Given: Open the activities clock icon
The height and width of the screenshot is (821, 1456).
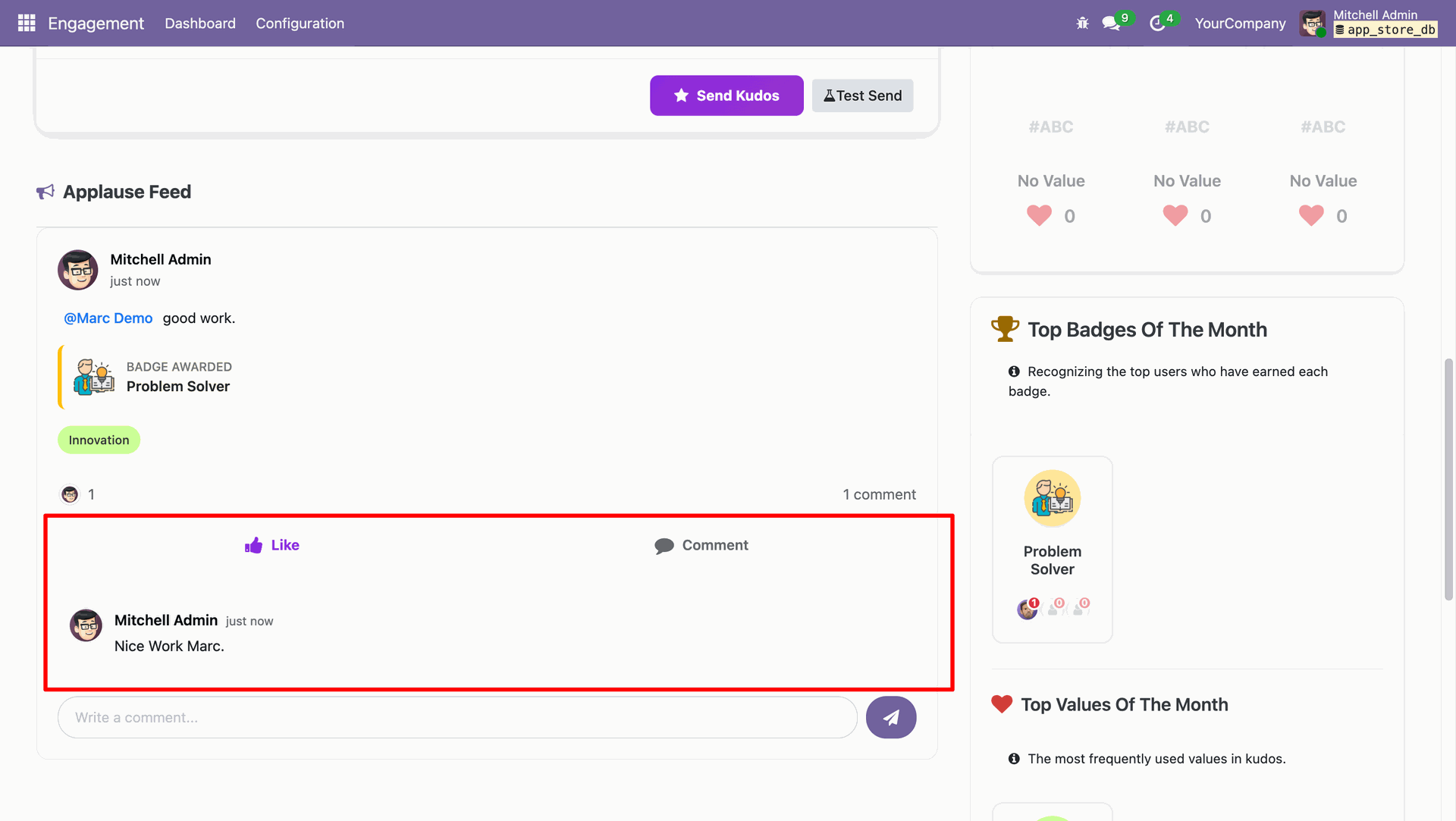Looking at the screenshot, I should click(x=1157, y=24).
